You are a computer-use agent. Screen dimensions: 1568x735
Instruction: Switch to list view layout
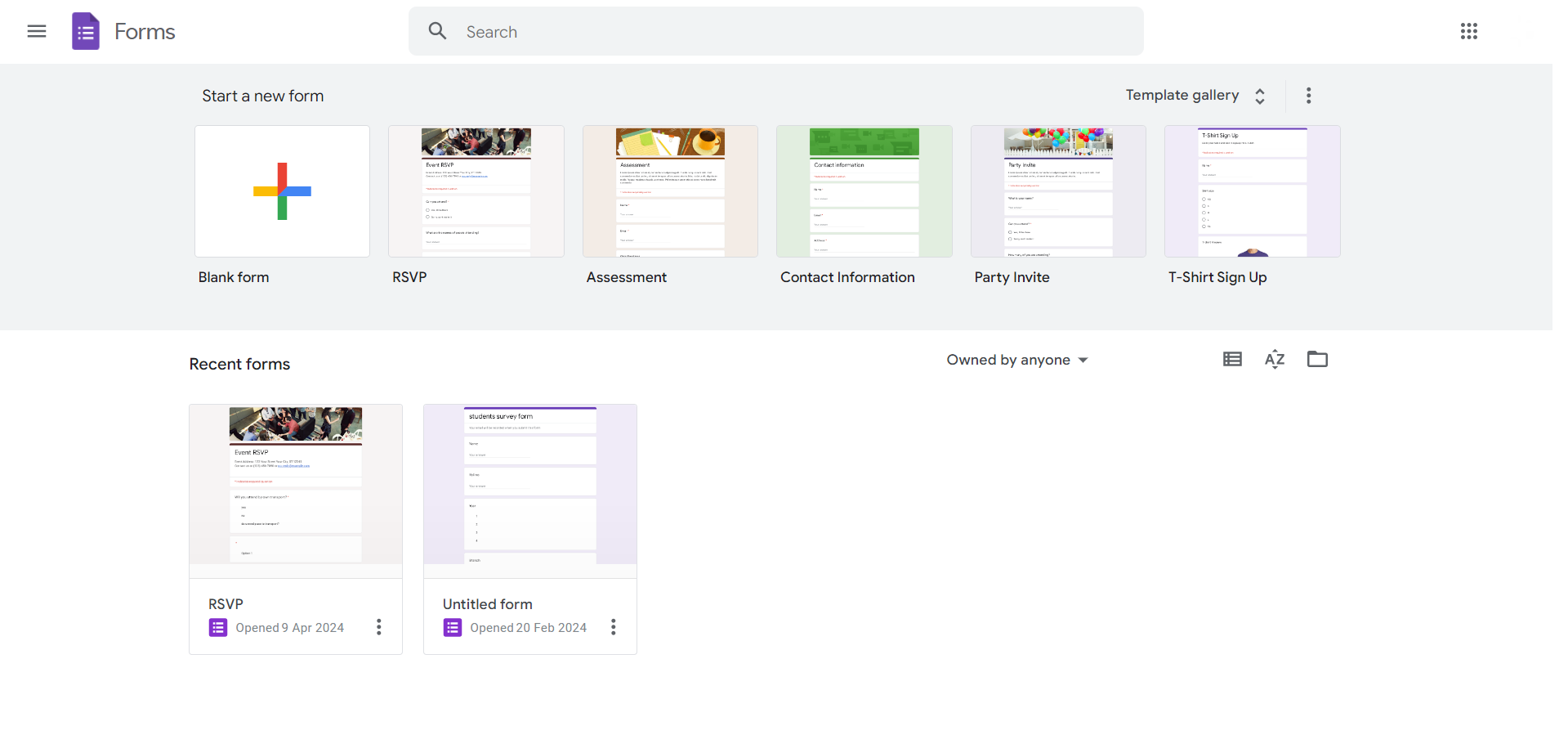click(1232, 359)
